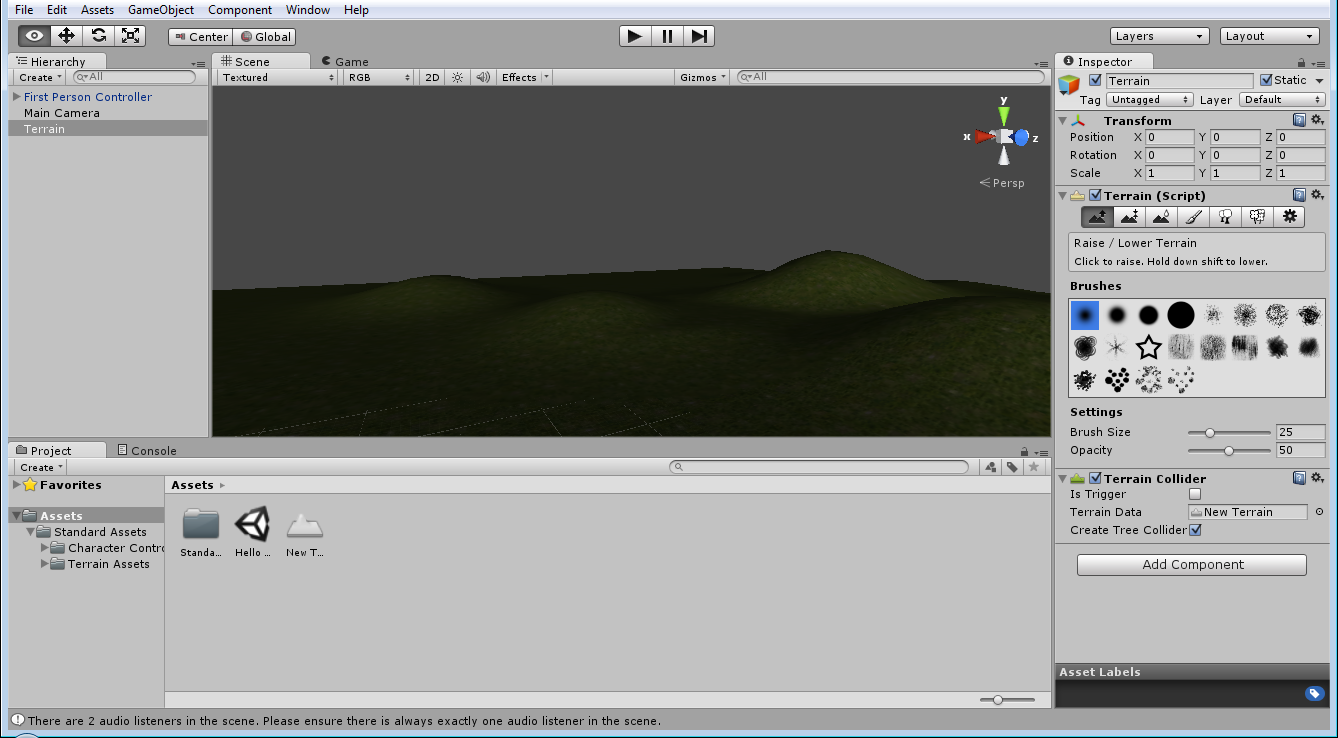Click the blue Z axis of scene gizmo
This screenshot has width=1338, height=738.
click(1022, 138)
